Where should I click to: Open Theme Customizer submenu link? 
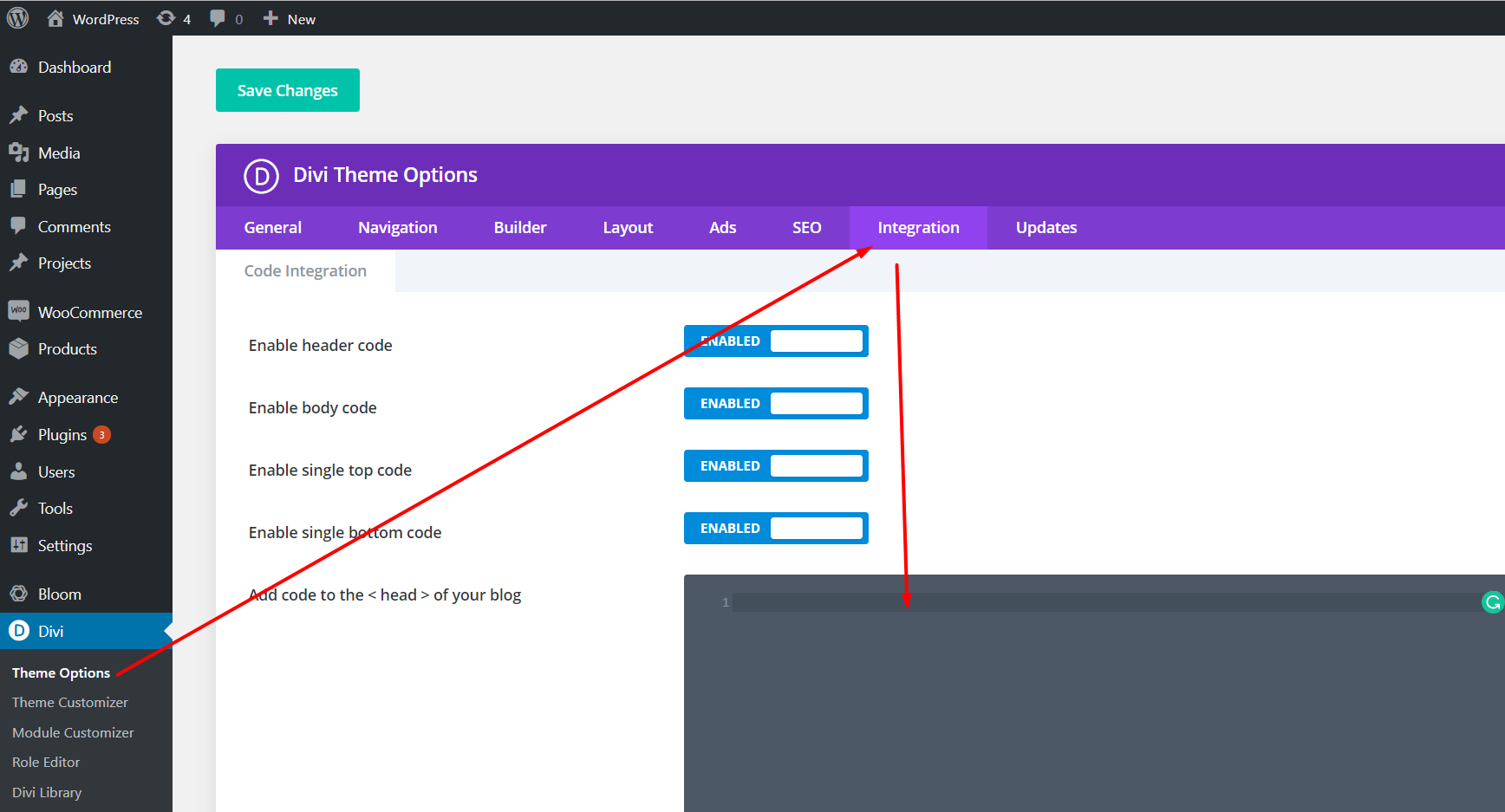[x=70, y=703]
